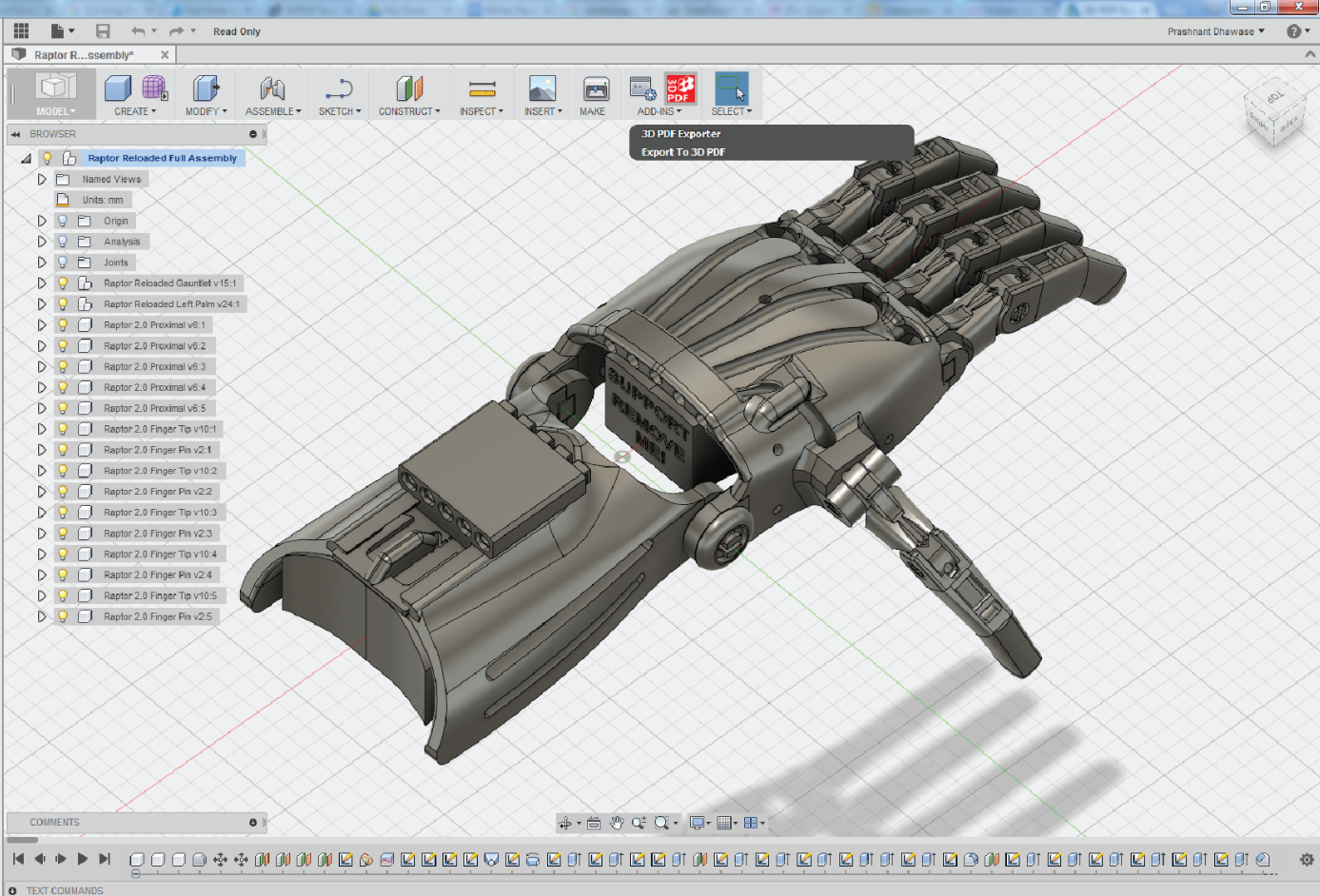The image size is (1320, 896).
Task: Open the Grid and Snaps icon
Action: click(724, 823)
